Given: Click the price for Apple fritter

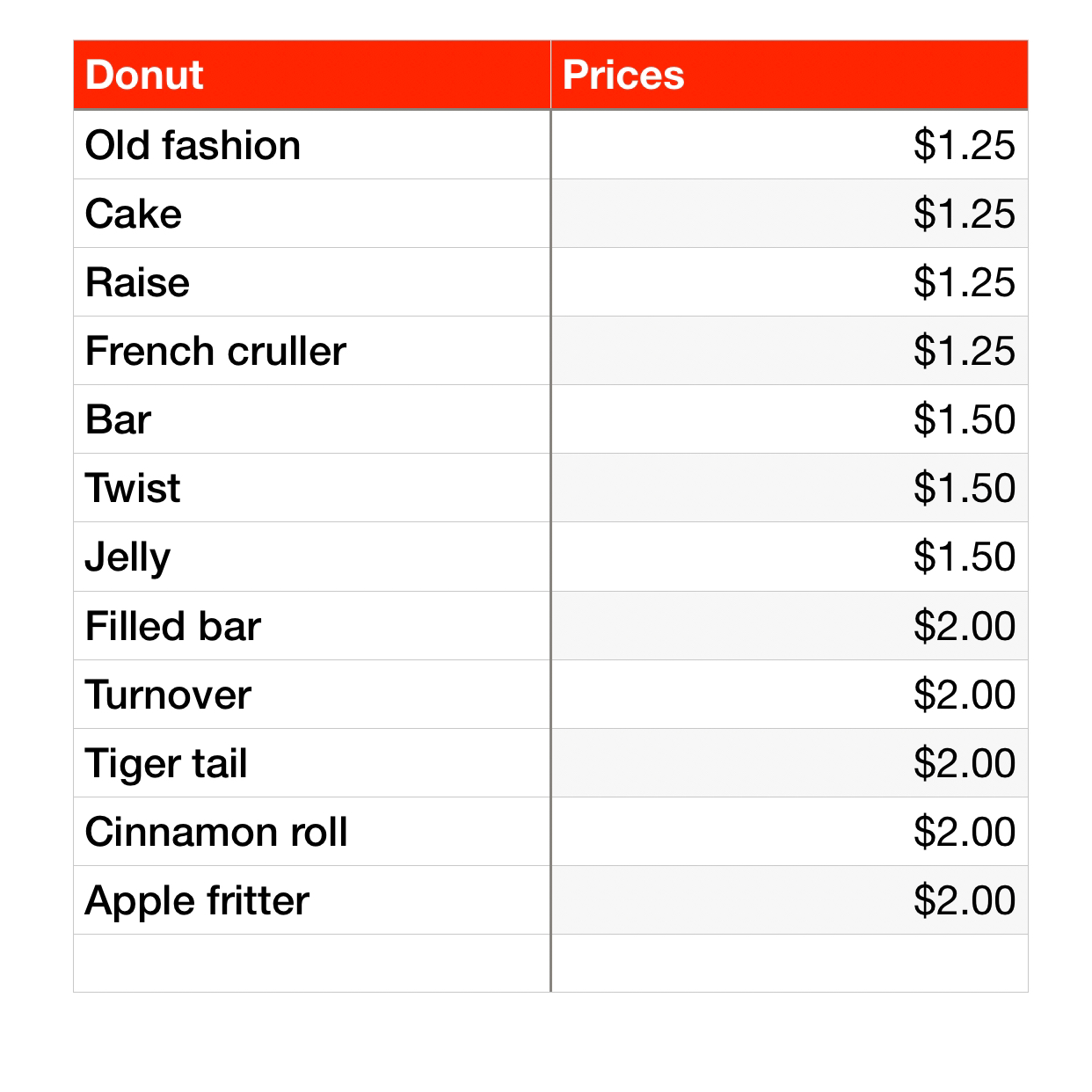Looking at the screenshot, I should 789,900.
